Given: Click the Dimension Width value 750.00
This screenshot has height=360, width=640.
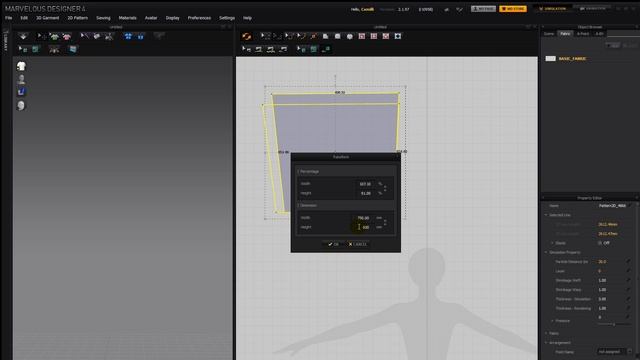Looking at the screenshot, I should point(362,218).
